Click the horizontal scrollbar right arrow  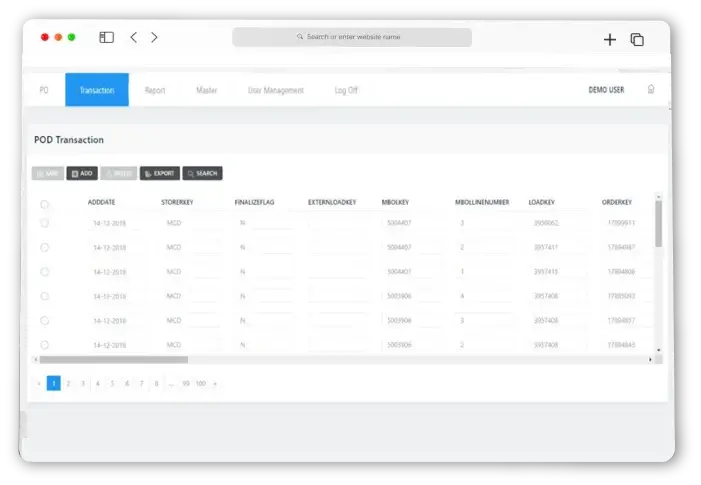[x=650, y=359]
